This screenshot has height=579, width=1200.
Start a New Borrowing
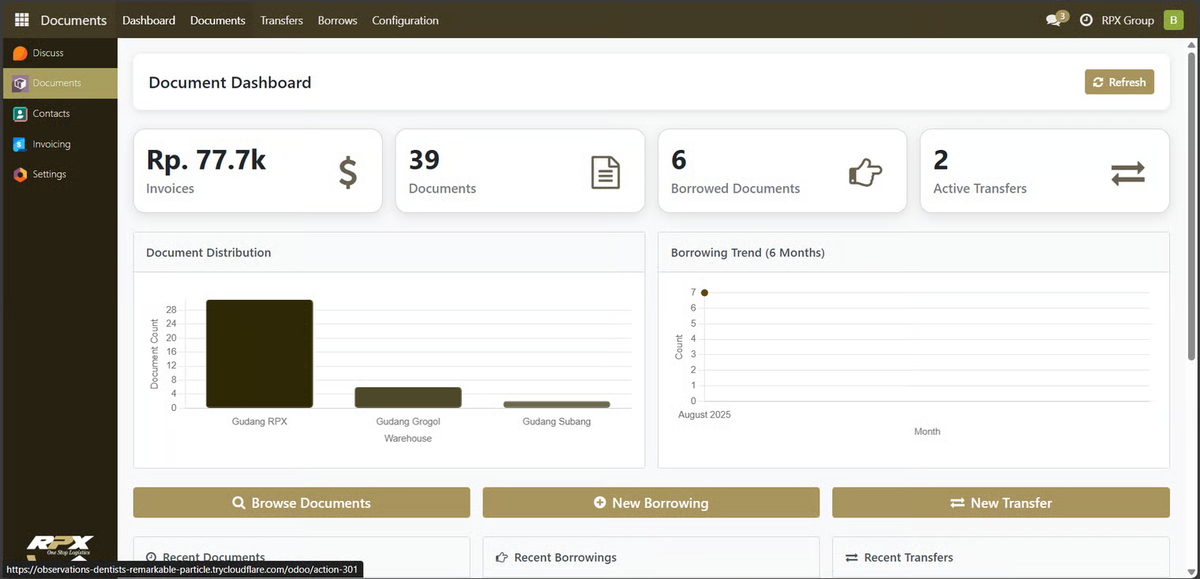[650, 503]
